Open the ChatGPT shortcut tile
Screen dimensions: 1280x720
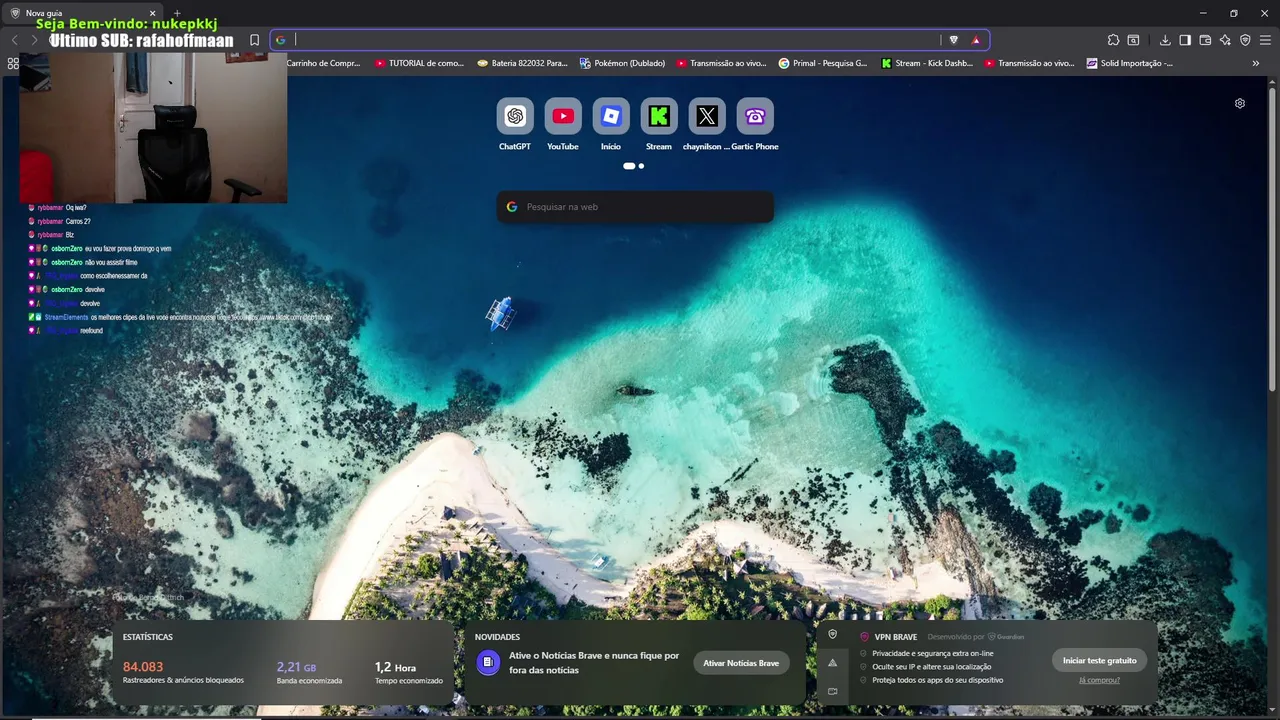[515, 117]
